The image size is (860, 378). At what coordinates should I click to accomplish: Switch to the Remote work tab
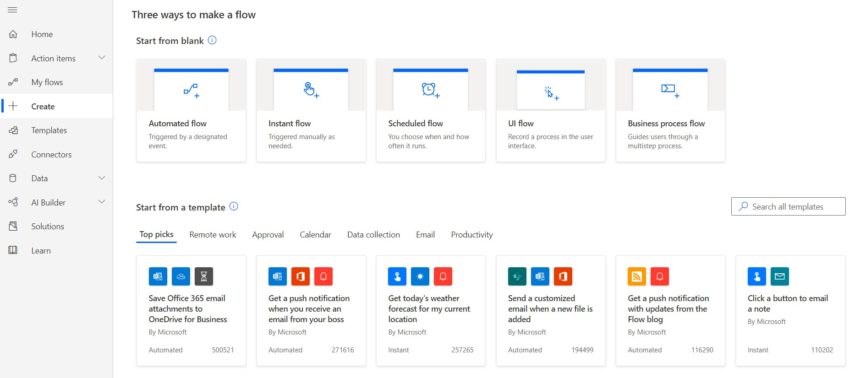213,234
